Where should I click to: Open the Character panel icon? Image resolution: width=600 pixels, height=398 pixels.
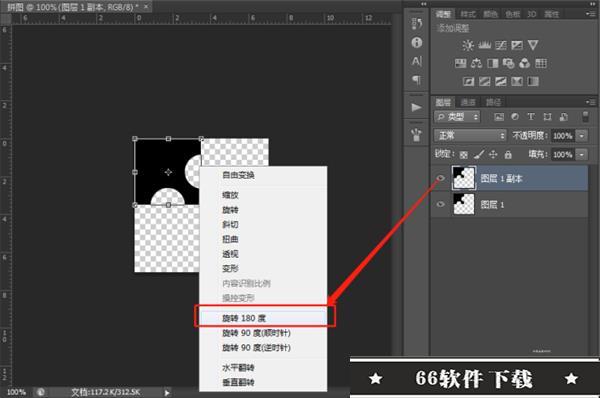point(417,61)
